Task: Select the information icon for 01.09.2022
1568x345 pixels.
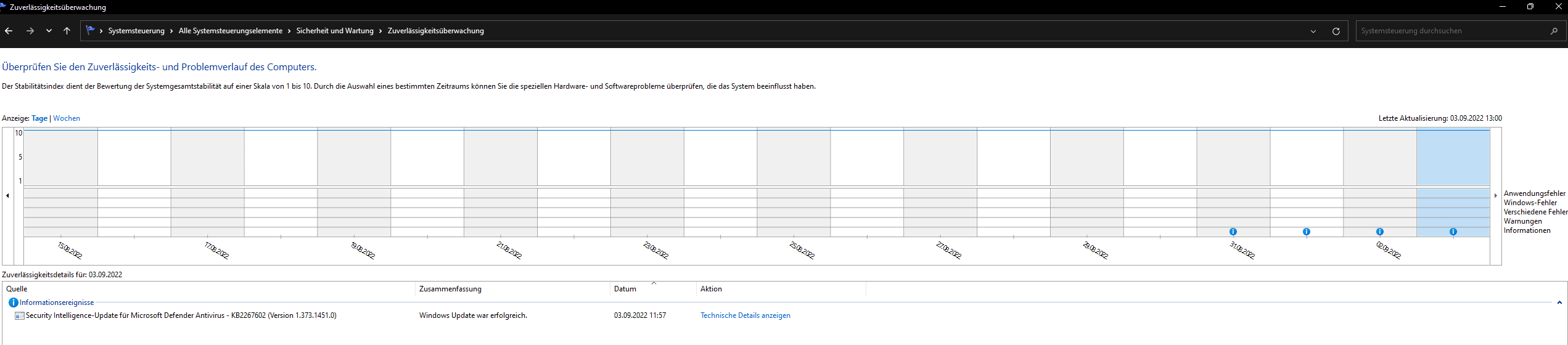Action: point(1307,232)
